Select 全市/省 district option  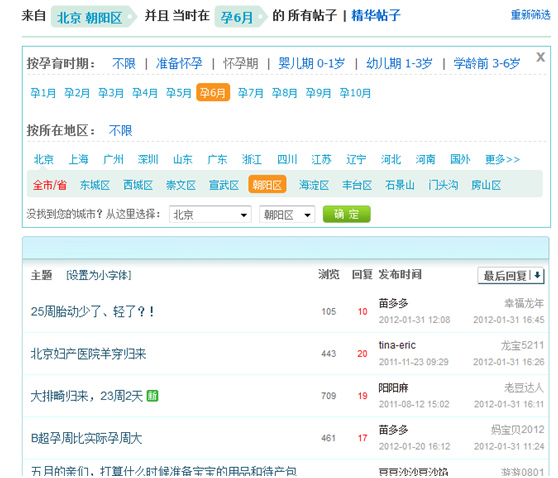50,185
